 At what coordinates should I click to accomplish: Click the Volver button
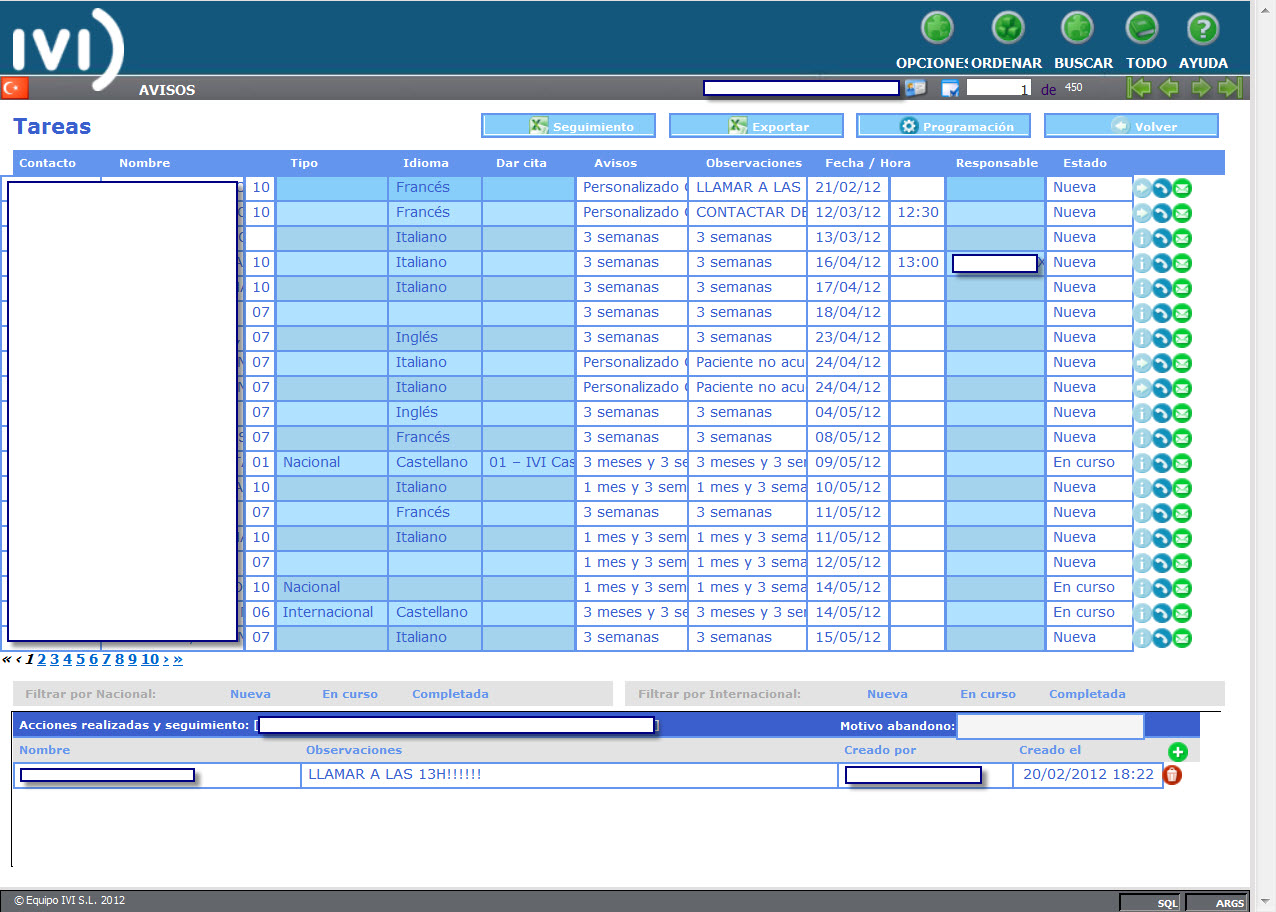click(1131, 126)
